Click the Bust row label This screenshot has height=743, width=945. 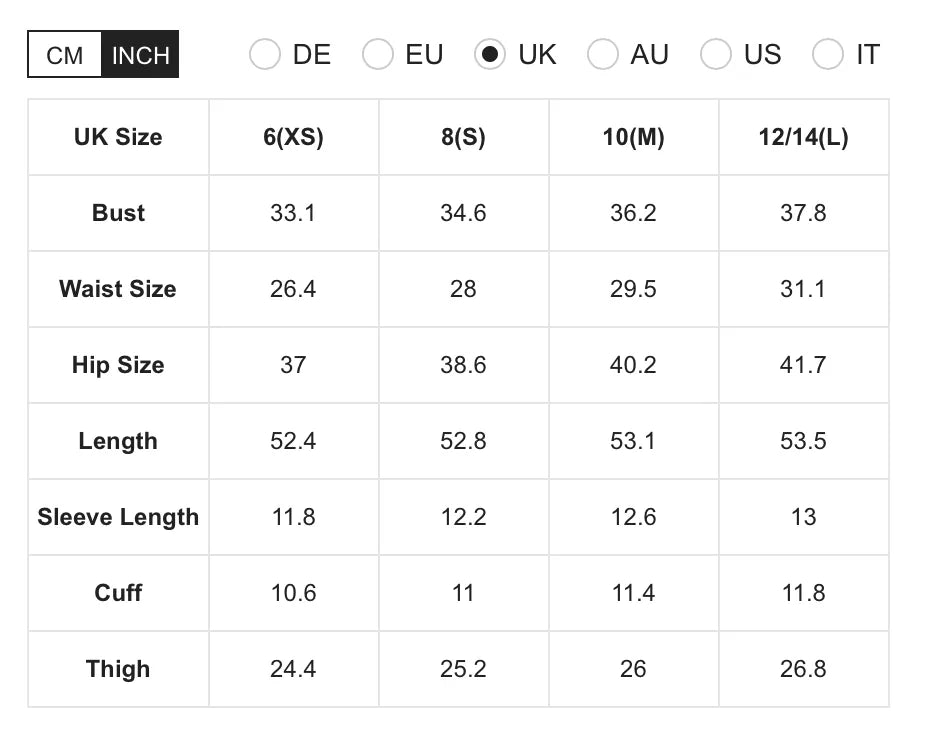pyautogui.click(x=117, y=213)
